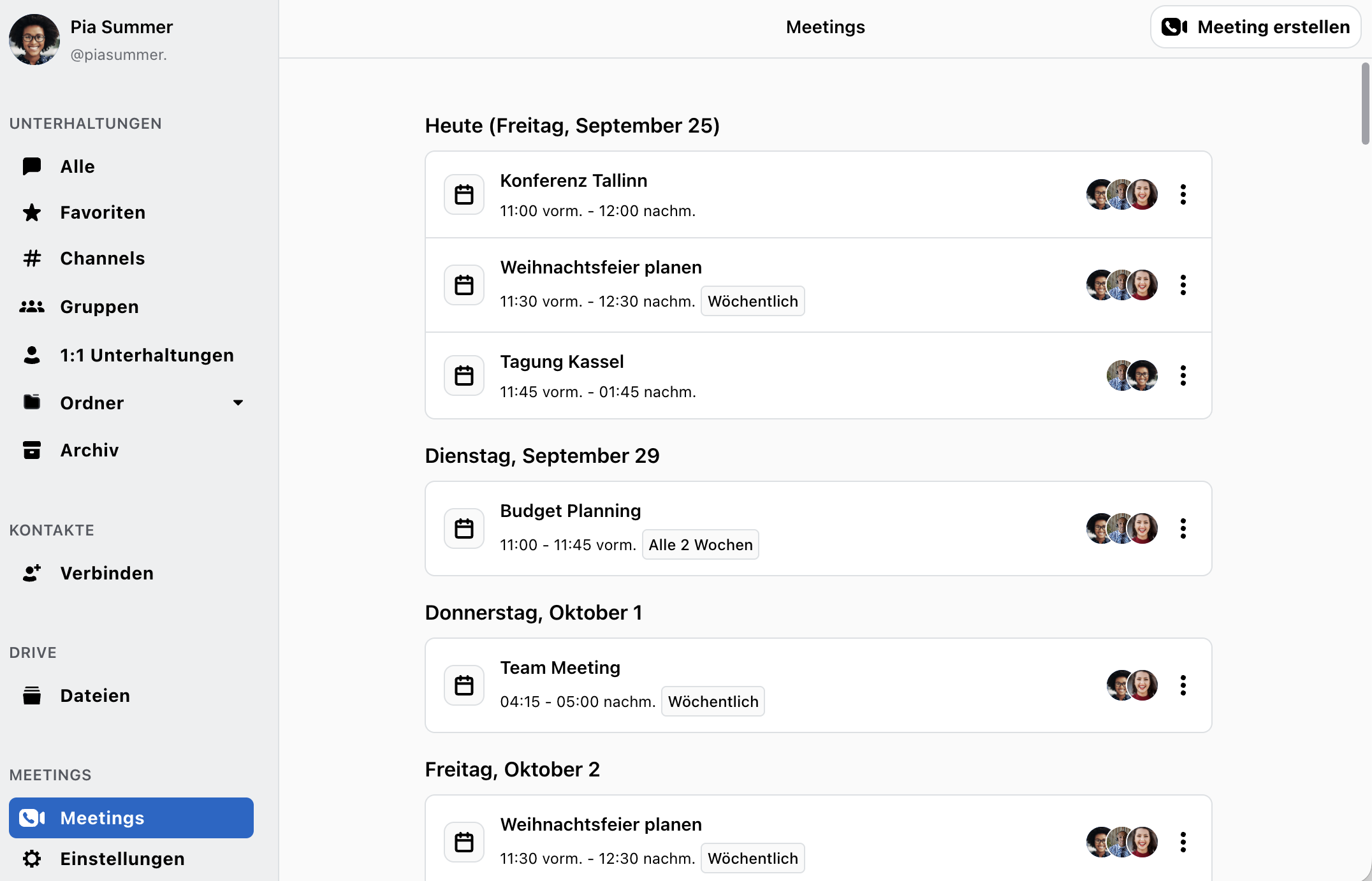The height and width of the screenshot is (881, 1372).
Task: Open three-dot menu for today's Weihnachtsfeier planen
Action: tap(1183, 285)
